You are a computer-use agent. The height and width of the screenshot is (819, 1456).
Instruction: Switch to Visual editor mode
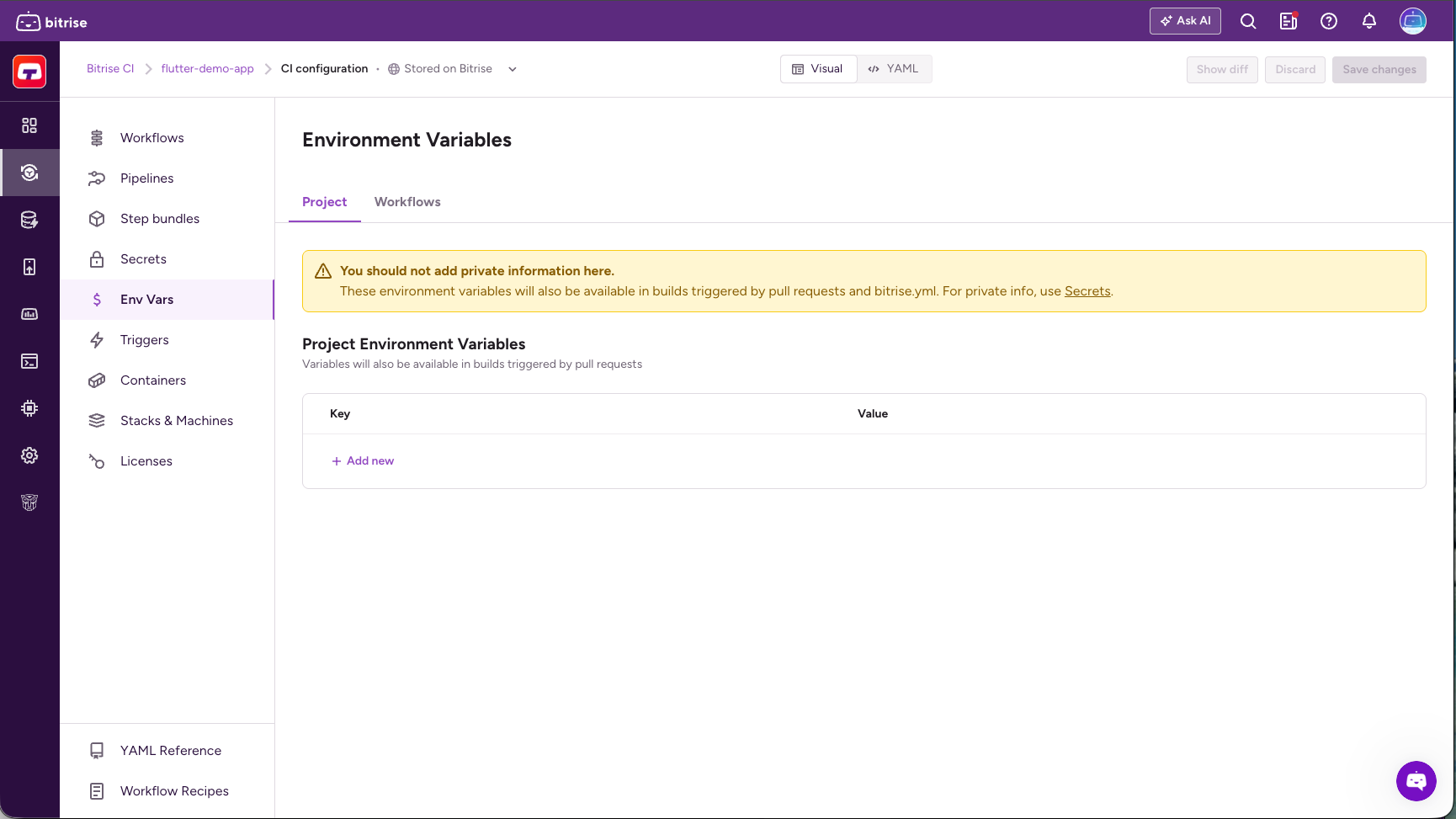tap(818, 69)
